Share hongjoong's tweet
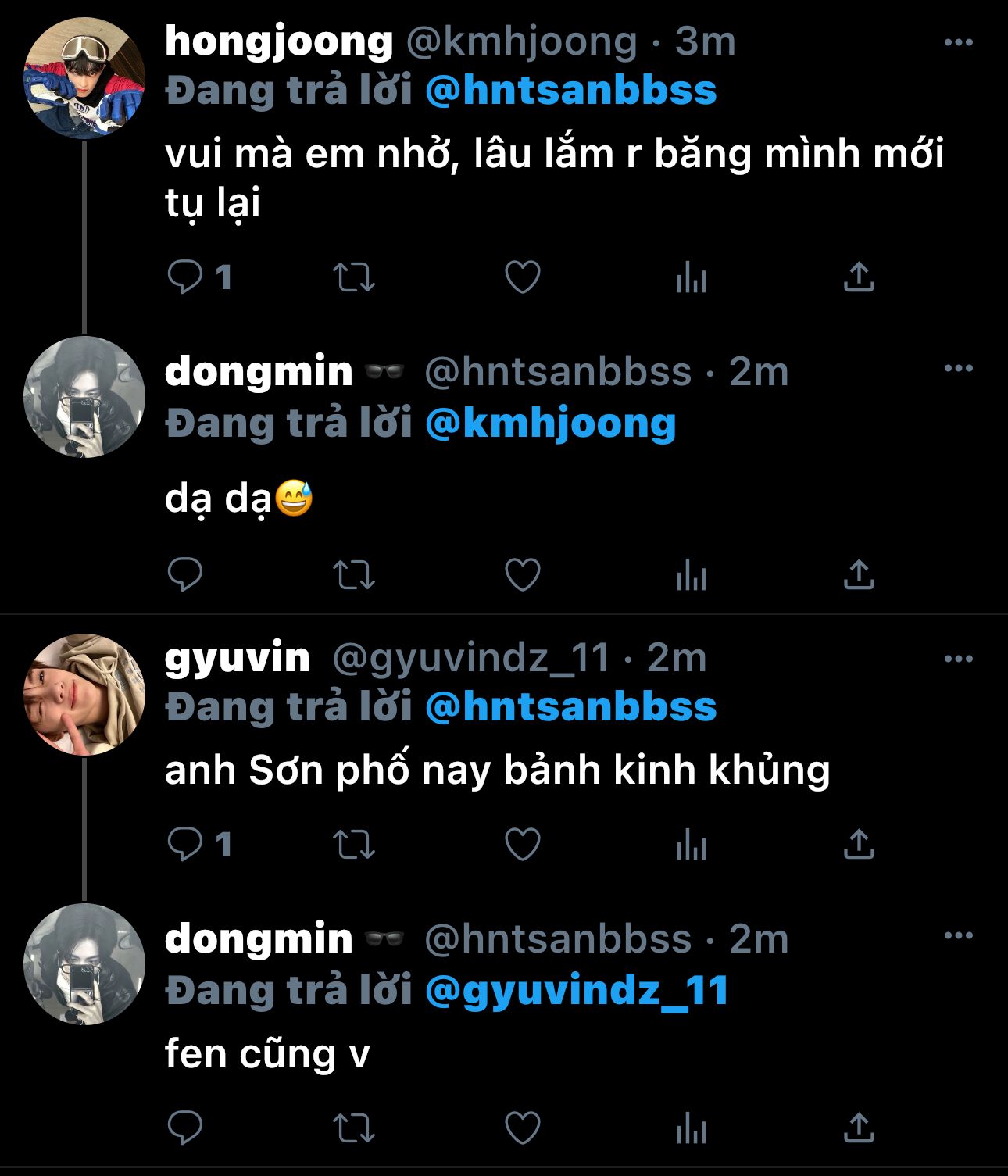The height and width of the screenshot is (1176, 1008). [x=858, y=277]
